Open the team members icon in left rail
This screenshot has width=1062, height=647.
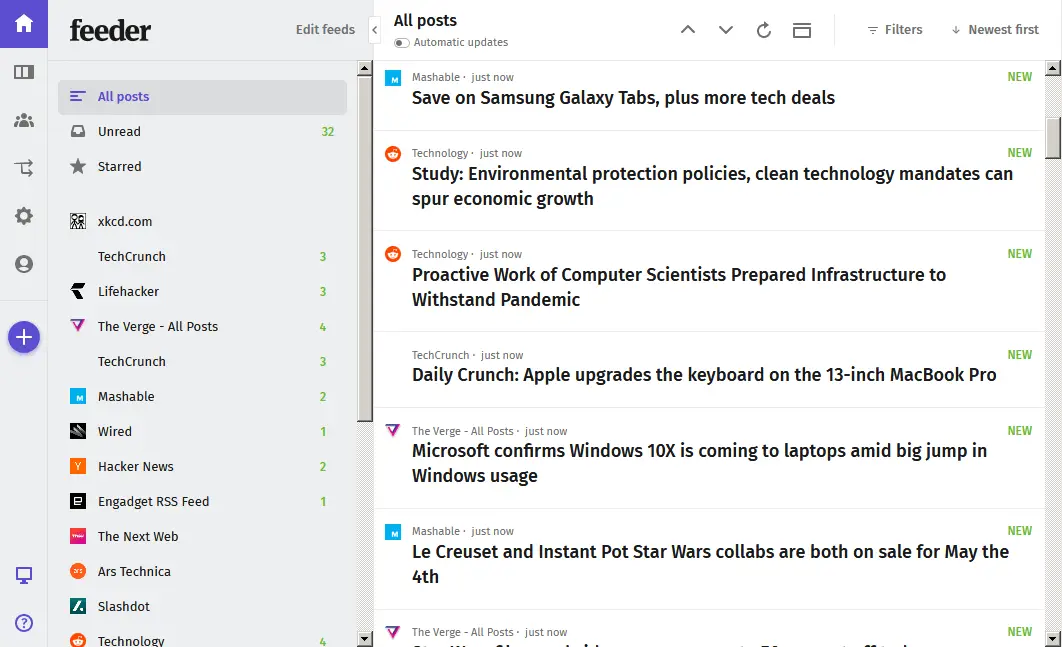click(x=24, y=120)
